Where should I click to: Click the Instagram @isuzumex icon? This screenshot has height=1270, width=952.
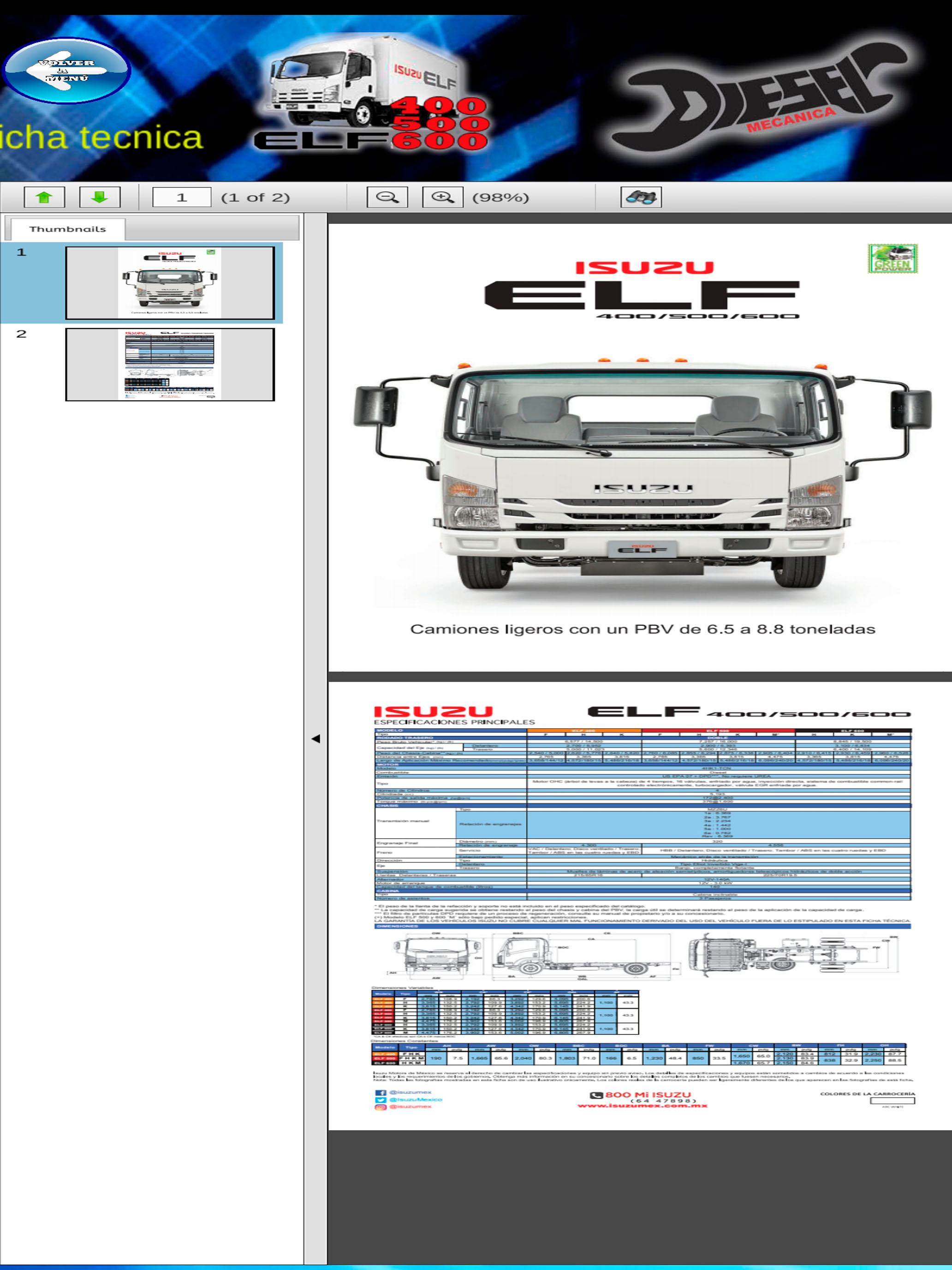(380, 1107)
